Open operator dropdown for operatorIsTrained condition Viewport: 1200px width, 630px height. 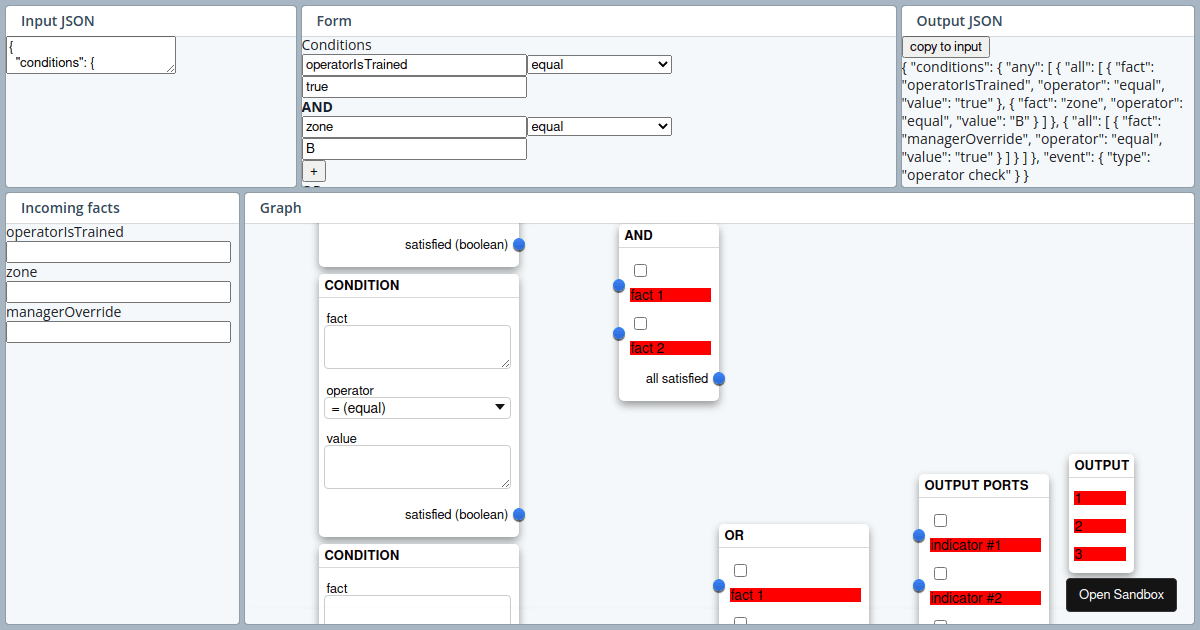point(599,65)
